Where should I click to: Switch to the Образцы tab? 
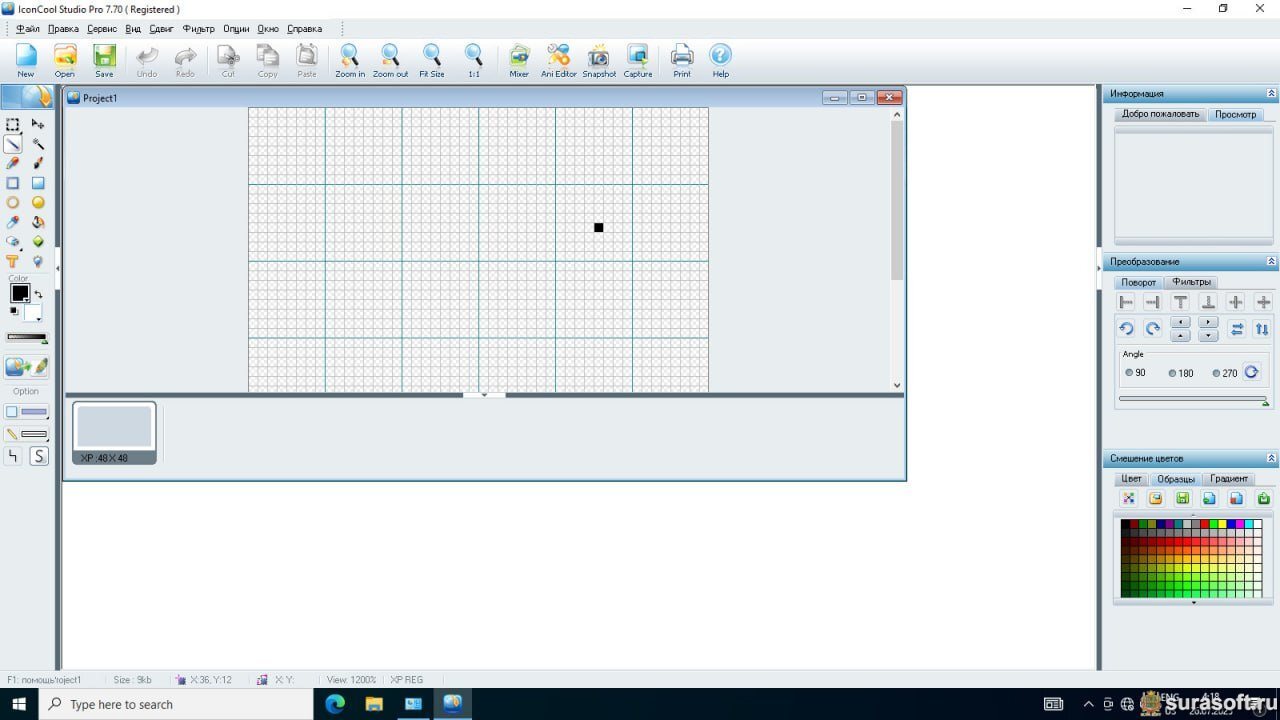[x=1176, y=479]
